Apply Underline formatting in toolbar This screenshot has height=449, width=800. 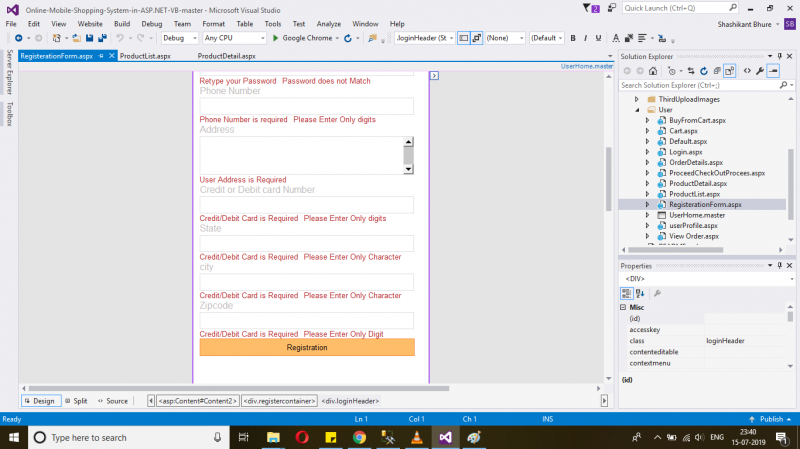[598, 38]
